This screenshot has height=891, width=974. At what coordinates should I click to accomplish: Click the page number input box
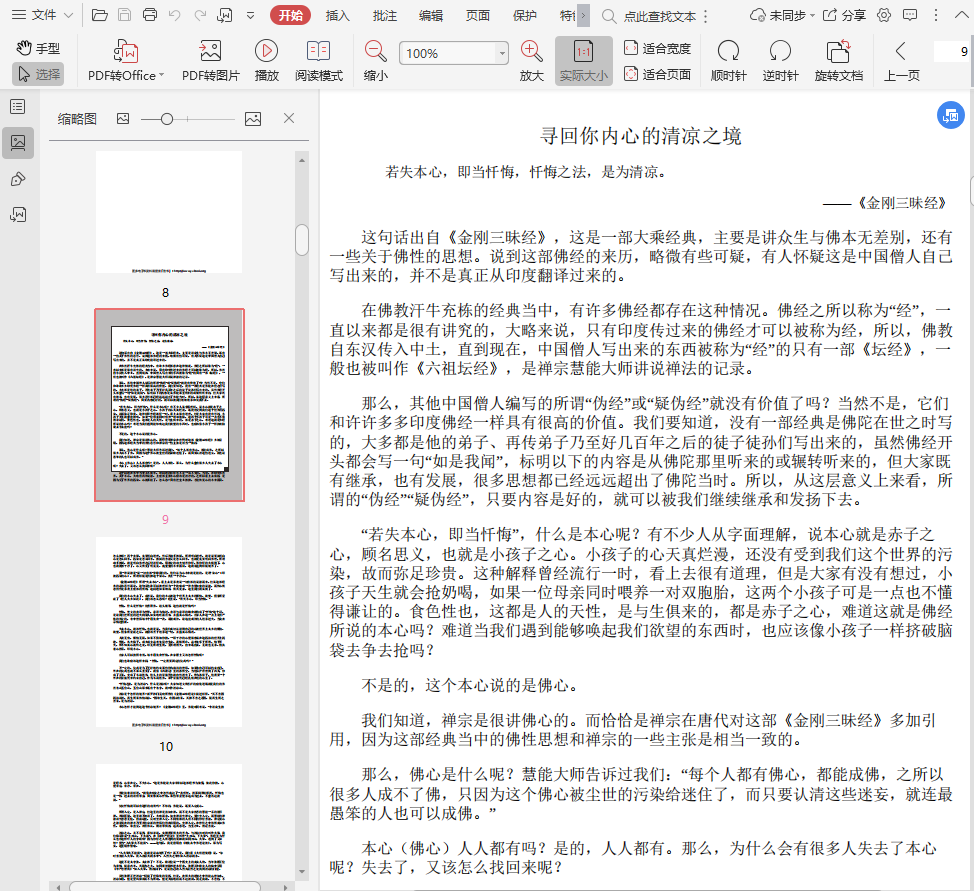[953, 52]
